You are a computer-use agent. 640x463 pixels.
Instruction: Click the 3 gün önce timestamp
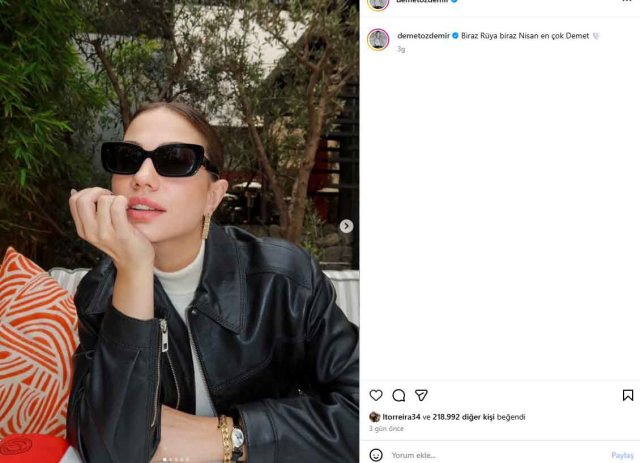(386, 429)
